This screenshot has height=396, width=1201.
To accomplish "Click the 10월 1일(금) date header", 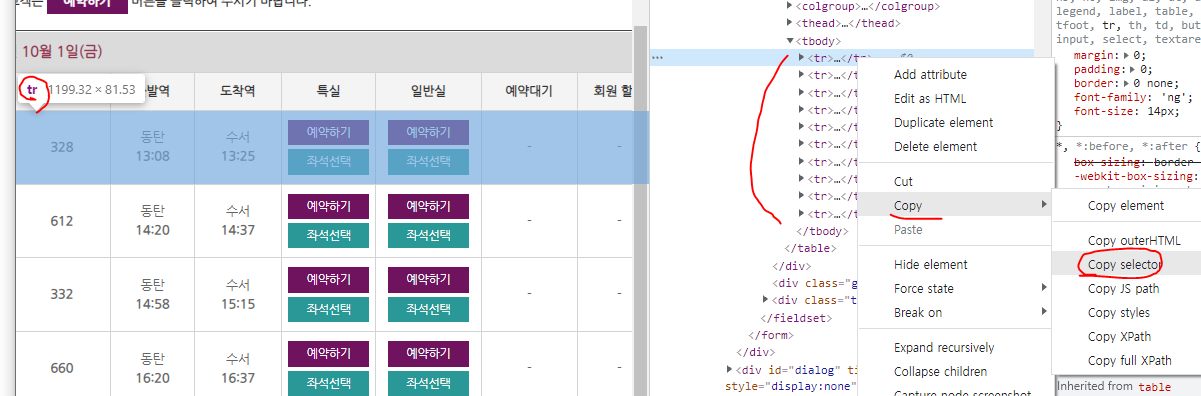I will [x=62, y=51].
